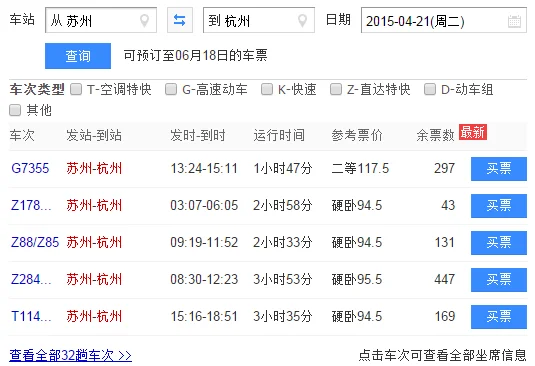Screen dimensions: 535x366
Task: Click duration 2小时58分
Action: [283, 205]
